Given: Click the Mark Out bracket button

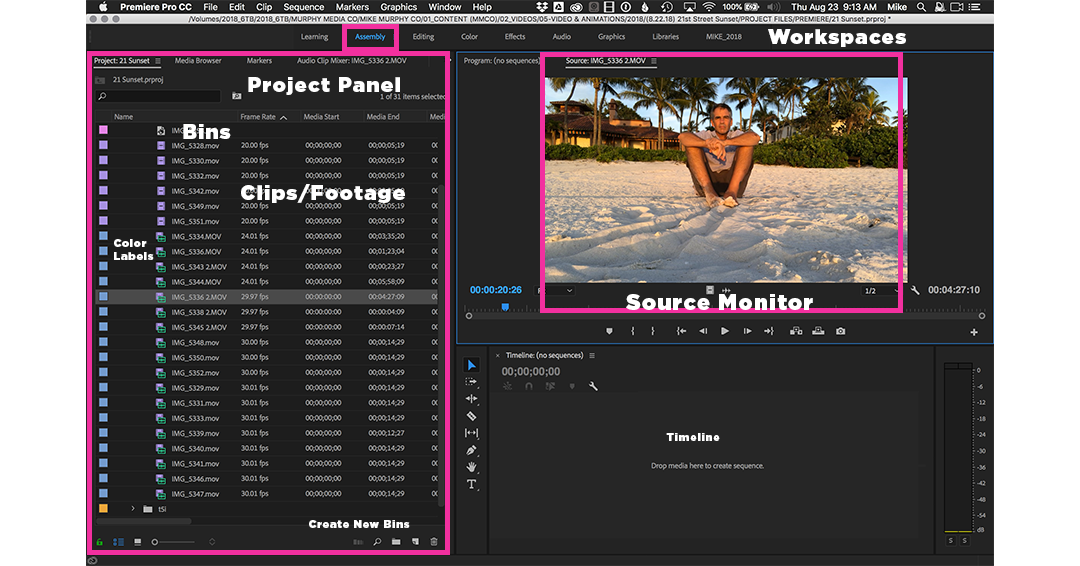Looking at the screenshot, I should [653, 331].
